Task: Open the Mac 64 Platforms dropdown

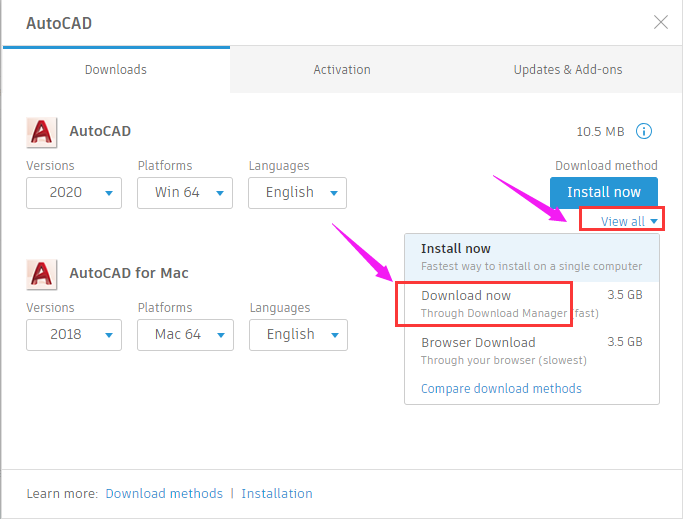Action: pyautogui.click(x=186, y=335)
